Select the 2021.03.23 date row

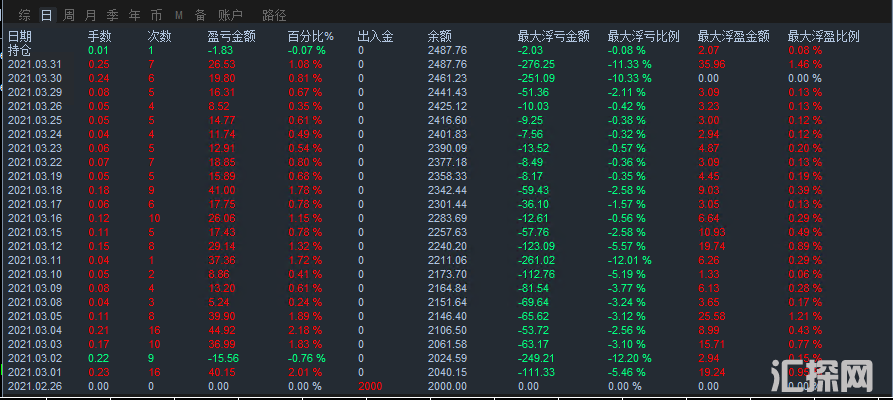[x=34, y=148]
